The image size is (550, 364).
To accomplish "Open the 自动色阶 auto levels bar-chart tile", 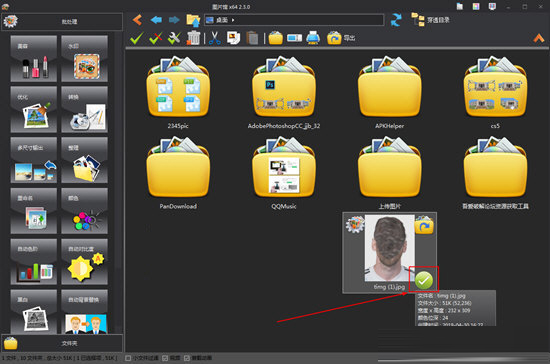I will (x=34, y=262).
